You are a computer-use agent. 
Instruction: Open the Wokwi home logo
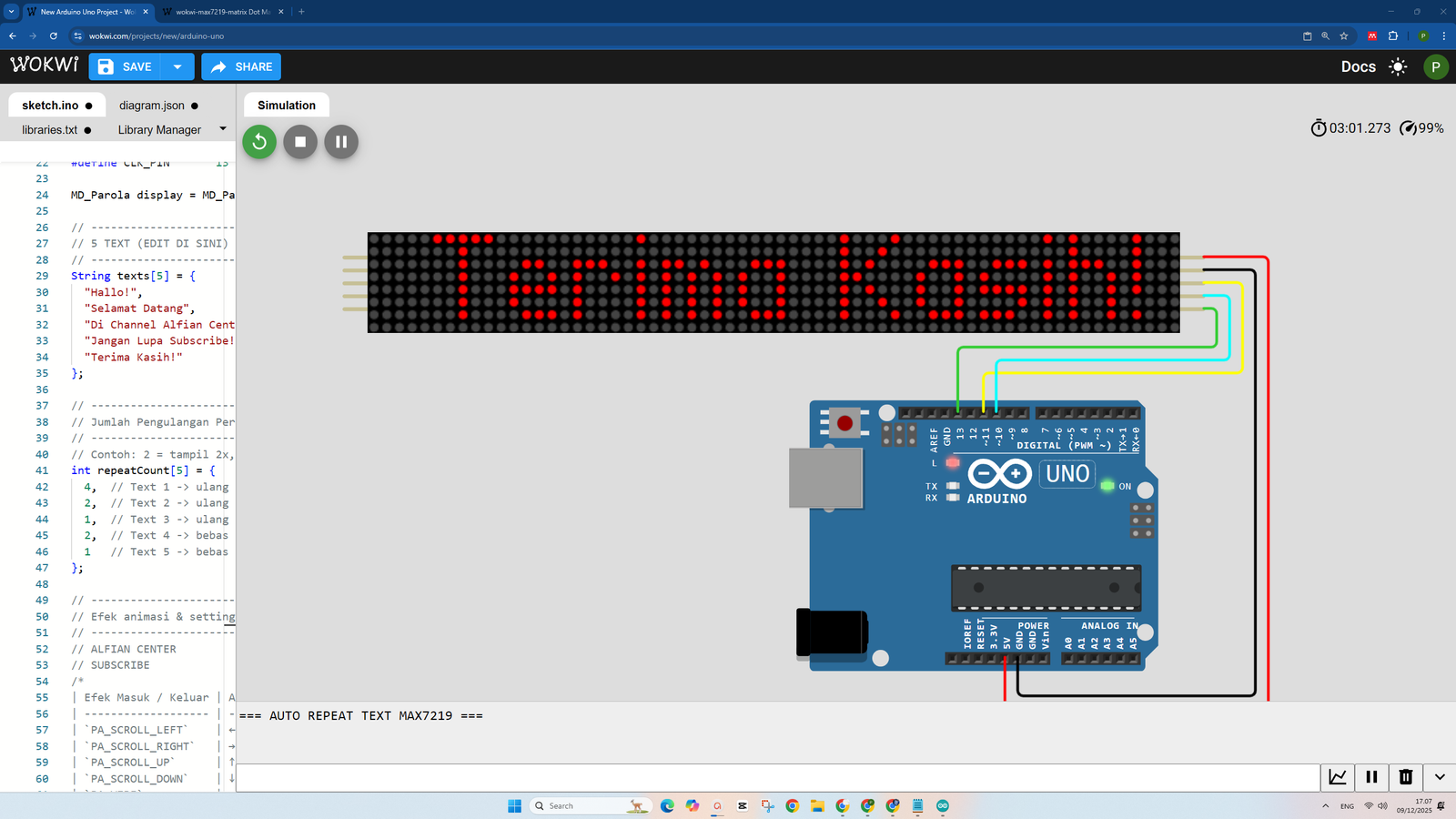coord(45,65)
